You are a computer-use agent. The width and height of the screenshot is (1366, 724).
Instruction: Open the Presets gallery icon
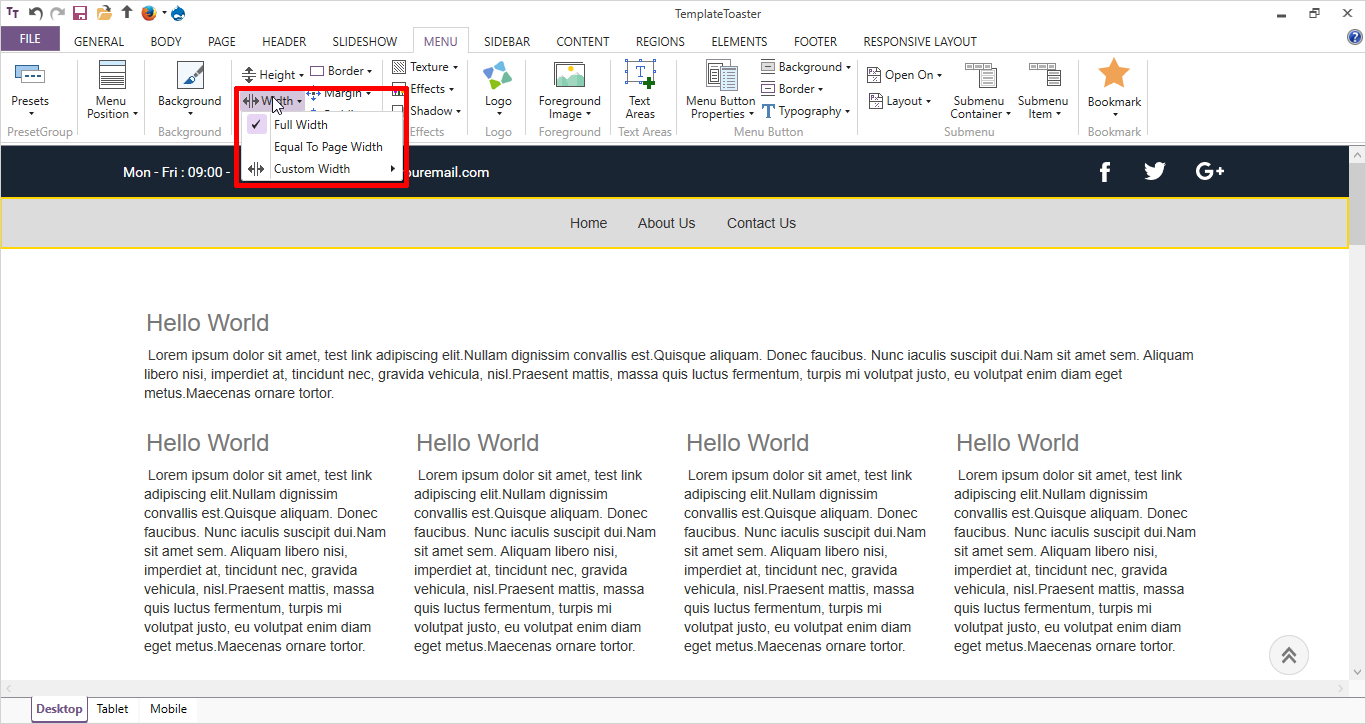pos(30,76)
